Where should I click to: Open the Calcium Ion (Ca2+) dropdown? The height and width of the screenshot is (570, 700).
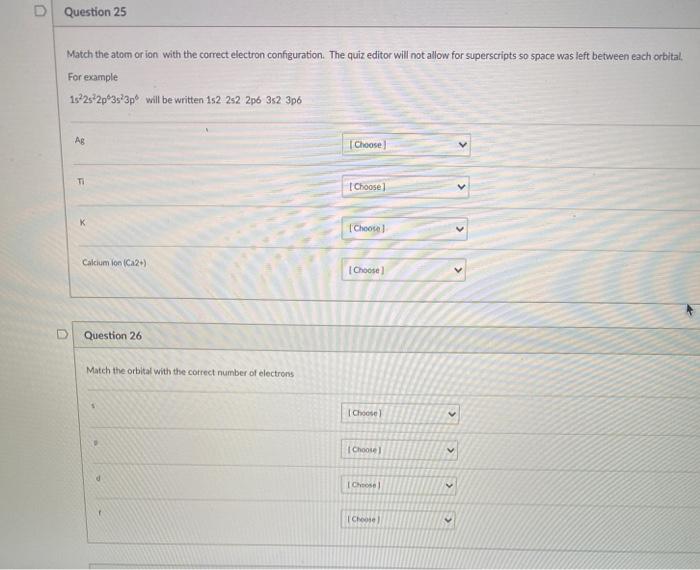(x=404, y=270)
